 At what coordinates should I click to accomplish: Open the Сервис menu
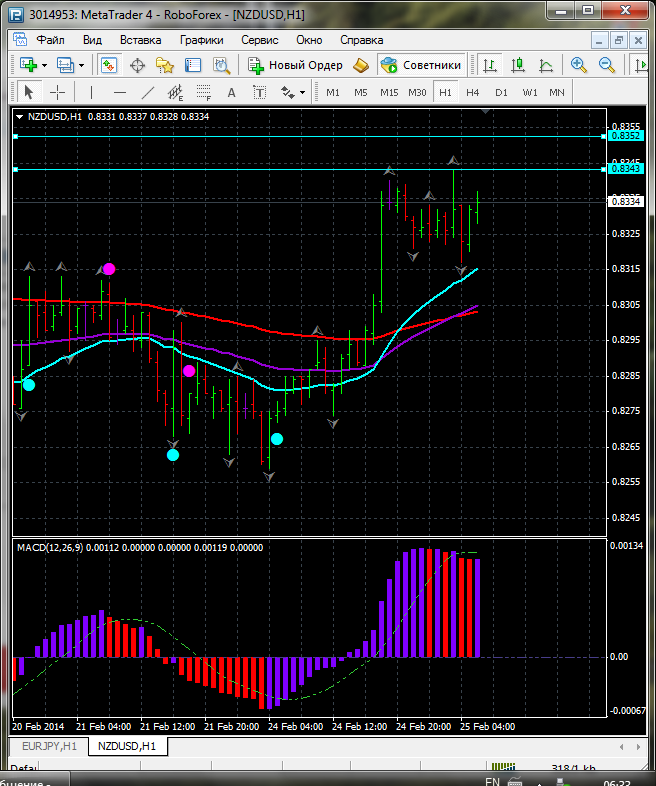tap(260, 40)
